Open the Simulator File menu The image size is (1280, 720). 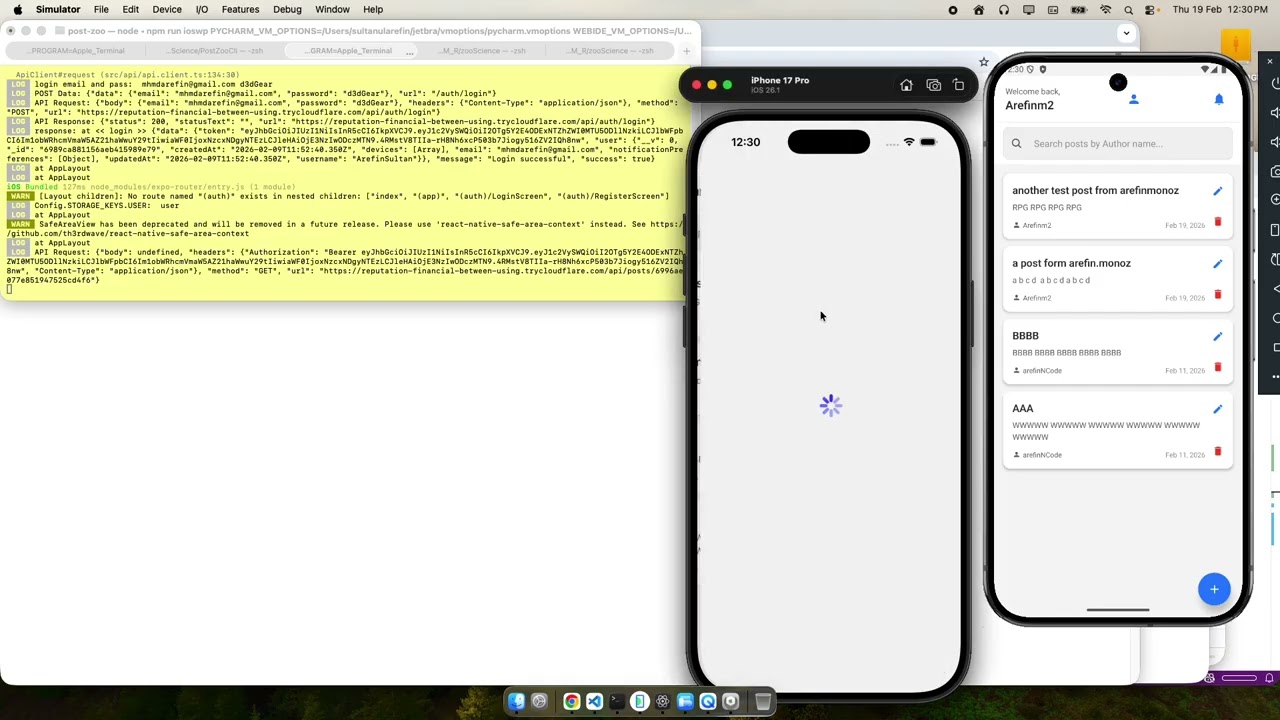[x=101, y=9]
